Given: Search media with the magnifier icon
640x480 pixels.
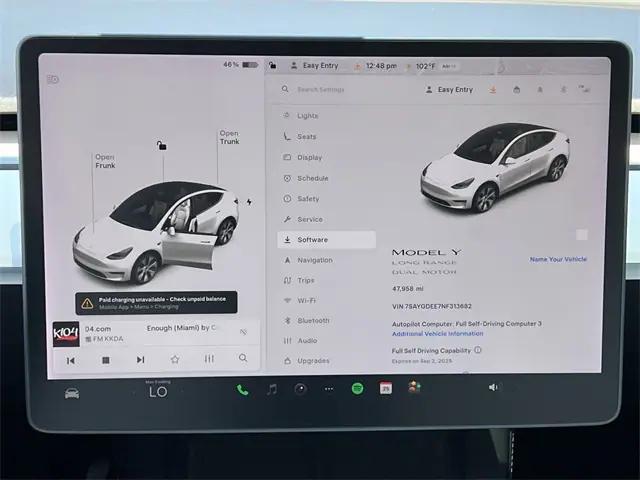Looking at the screenshot, I should (x=243, y=358).
